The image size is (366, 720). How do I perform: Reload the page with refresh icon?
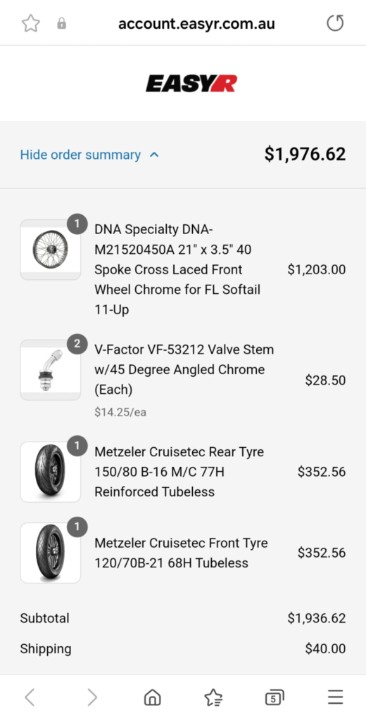pyautogui.click(x=335, y=23)
